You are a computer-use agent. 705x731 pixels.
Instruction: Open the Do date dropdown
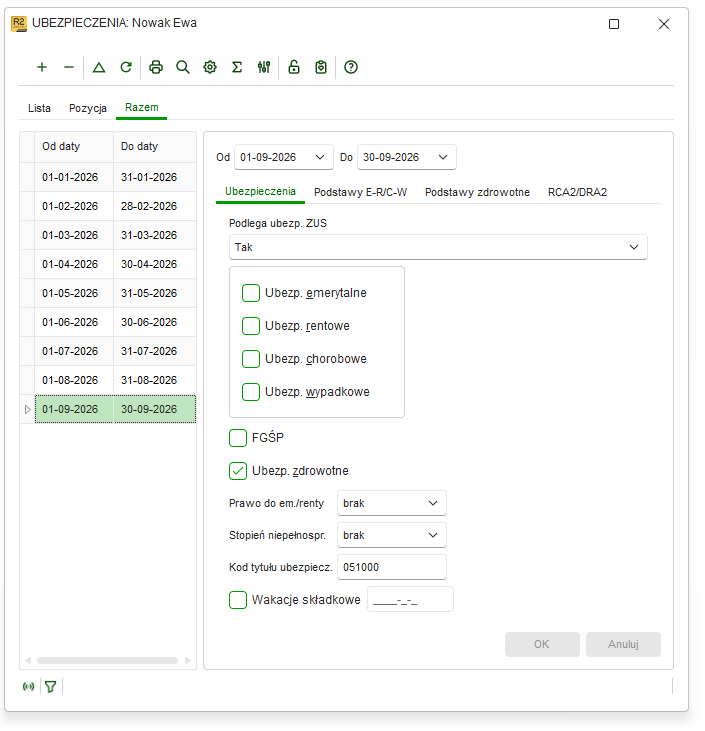[x=443, y=157]
